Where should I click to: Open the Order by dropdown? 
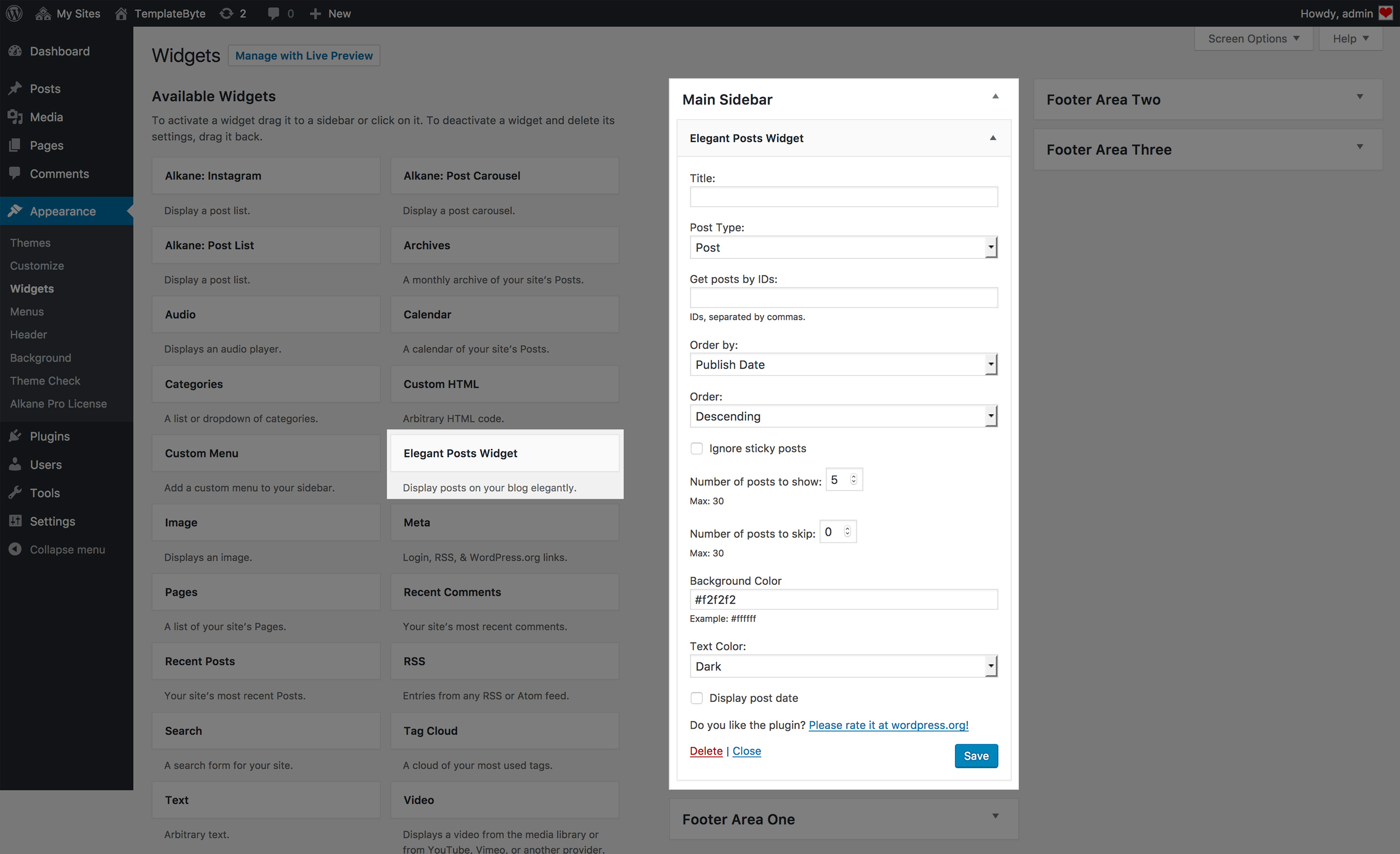[844, 364]
